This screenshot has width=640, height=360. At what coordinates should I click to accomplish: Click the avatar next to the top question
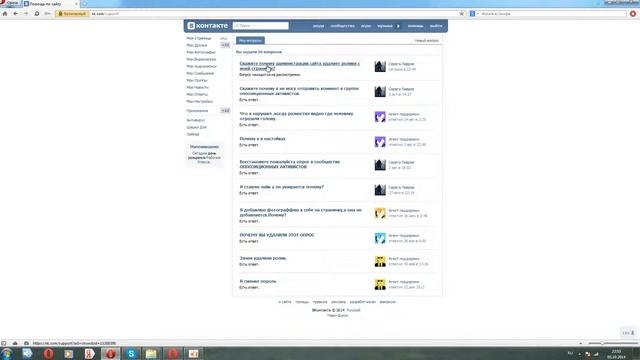pyautogui.click(x=380, y=67)
